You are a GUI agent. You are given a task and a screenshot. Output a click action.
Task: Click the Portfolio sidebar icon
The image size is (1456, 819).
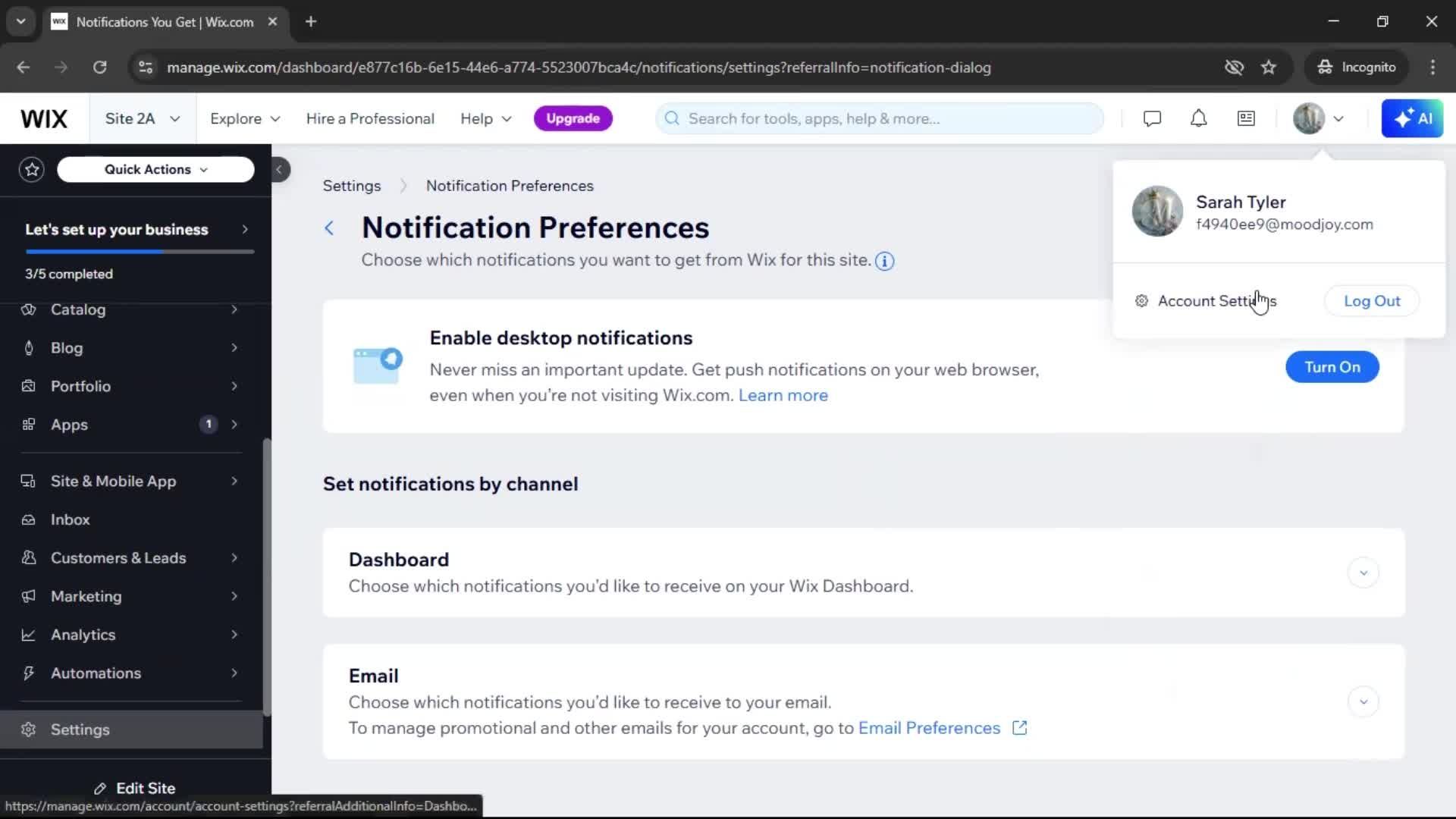point(29,387)
